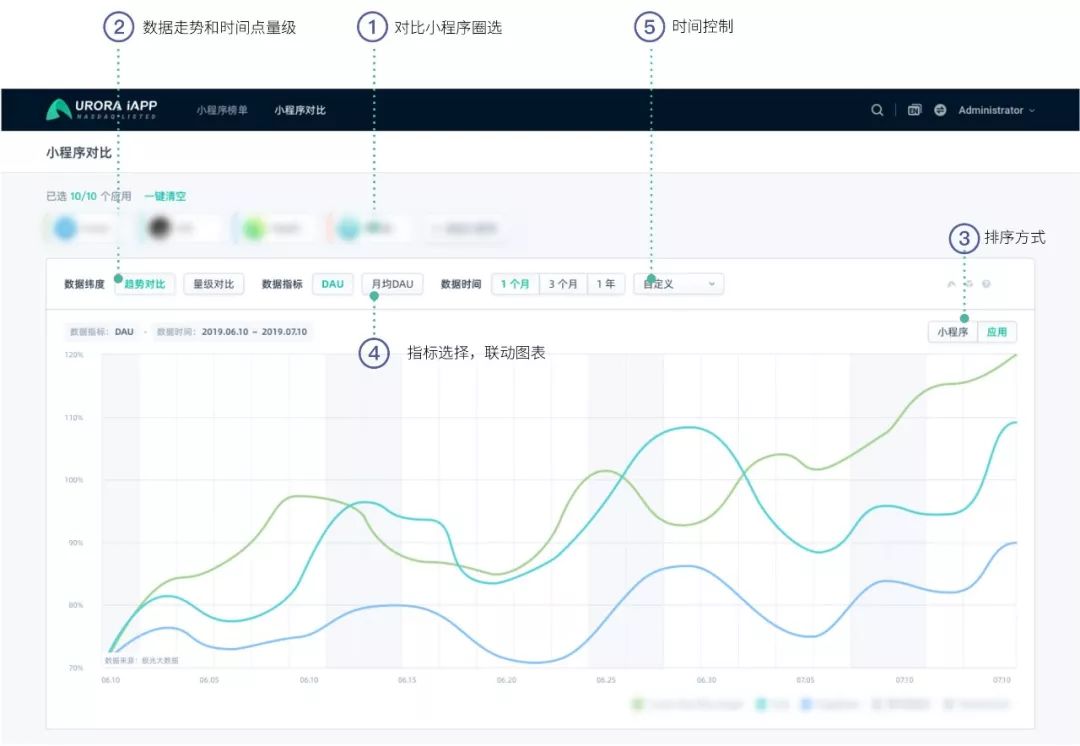Open the 自定义 custom time dropdown

678,284
